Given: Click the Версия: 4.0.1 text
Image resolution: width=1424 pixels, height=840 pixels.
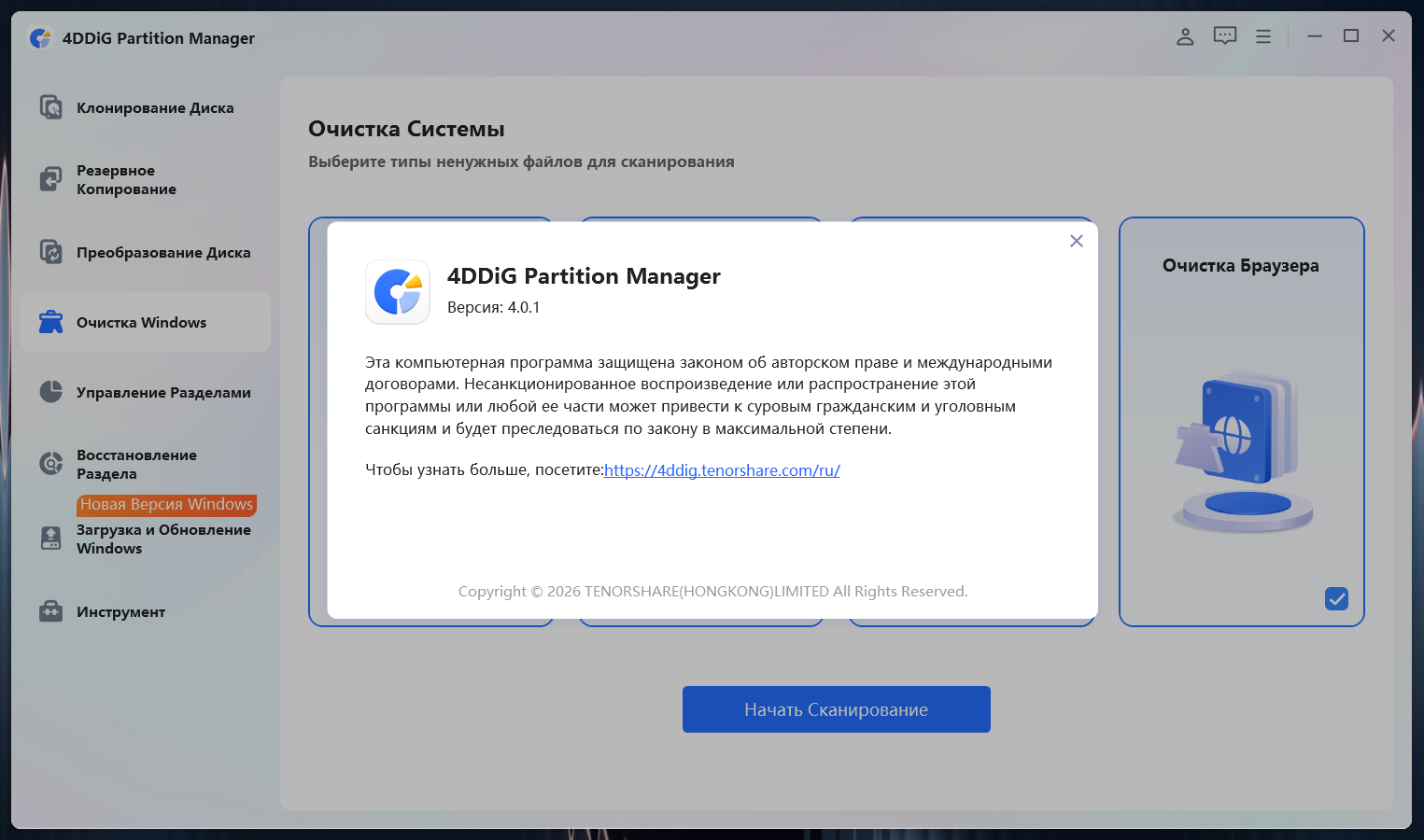Looking at the screenshot, I should [494, 307].
